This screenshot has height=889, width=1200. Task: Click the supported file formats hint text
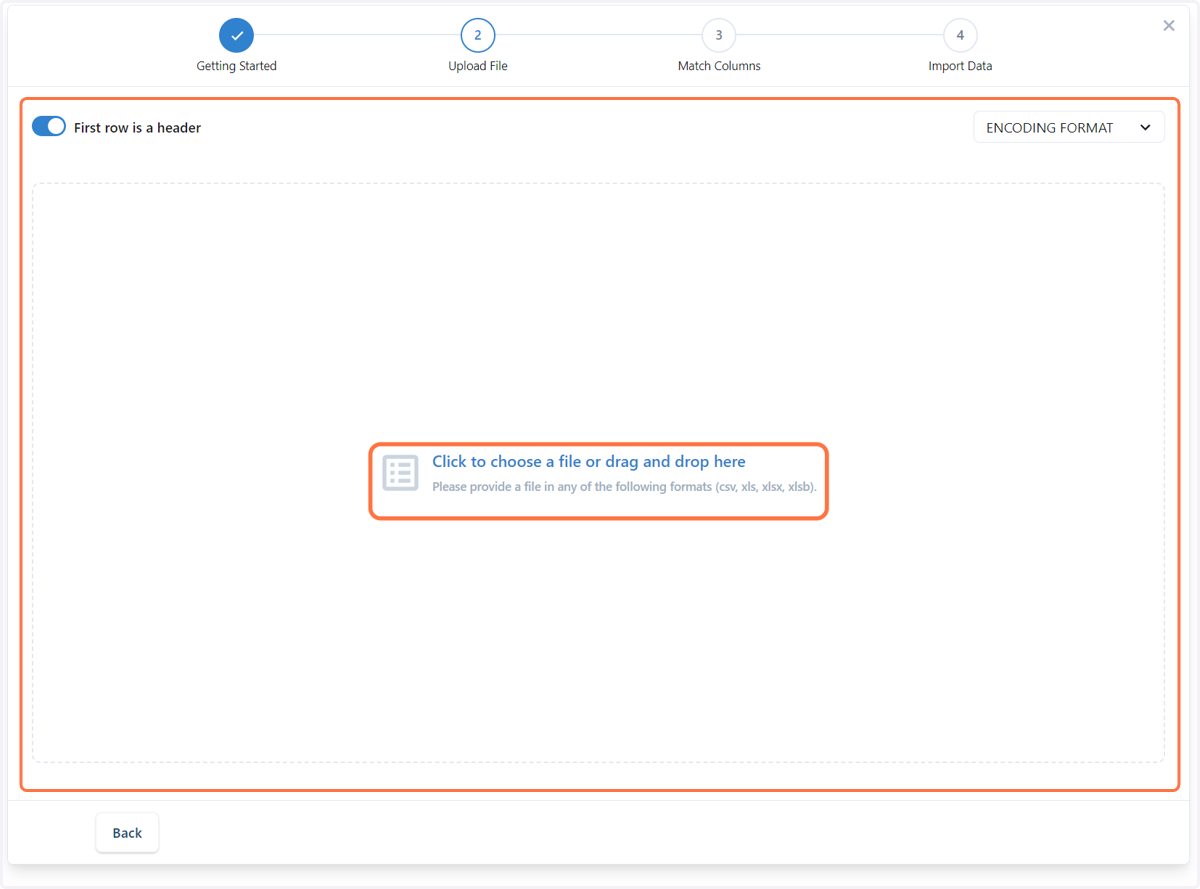click(624, 488)
